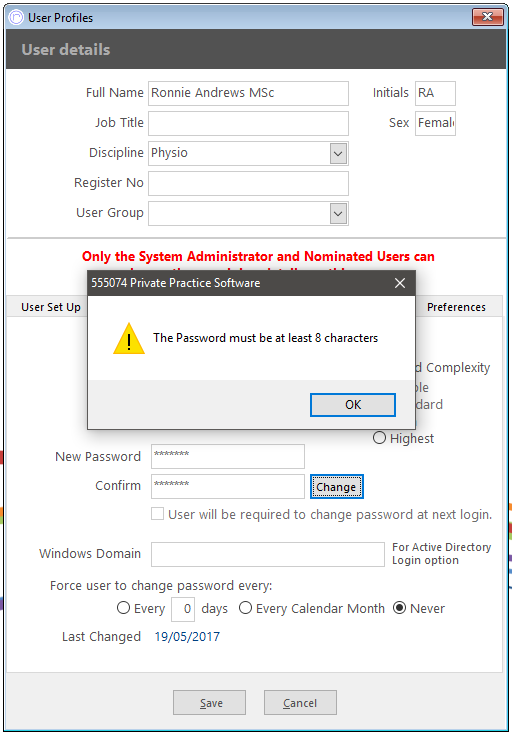Select the Every Calendar Month option
The image size is (512, 735).
(245, 608)
